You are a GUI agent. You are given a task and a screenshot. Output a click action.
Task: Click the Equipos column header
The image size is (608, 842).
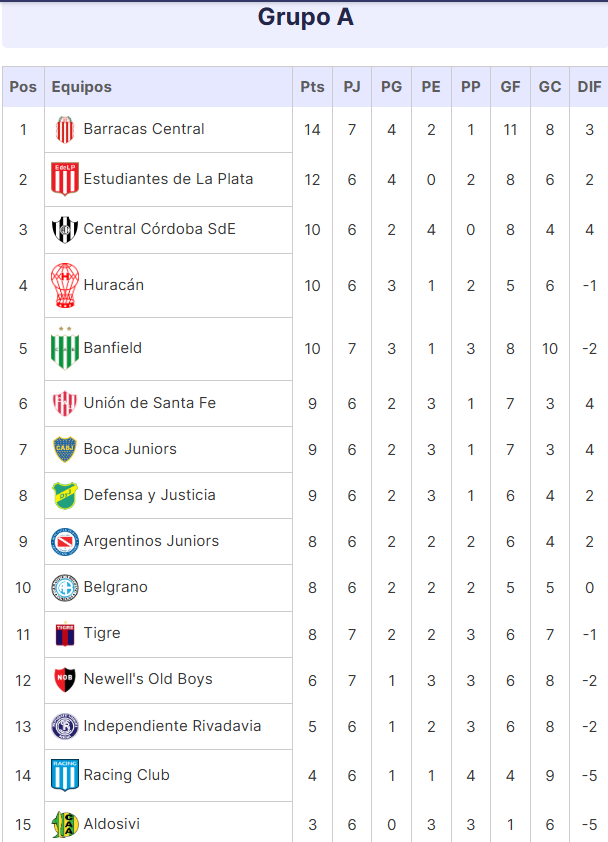pos(82,87)
